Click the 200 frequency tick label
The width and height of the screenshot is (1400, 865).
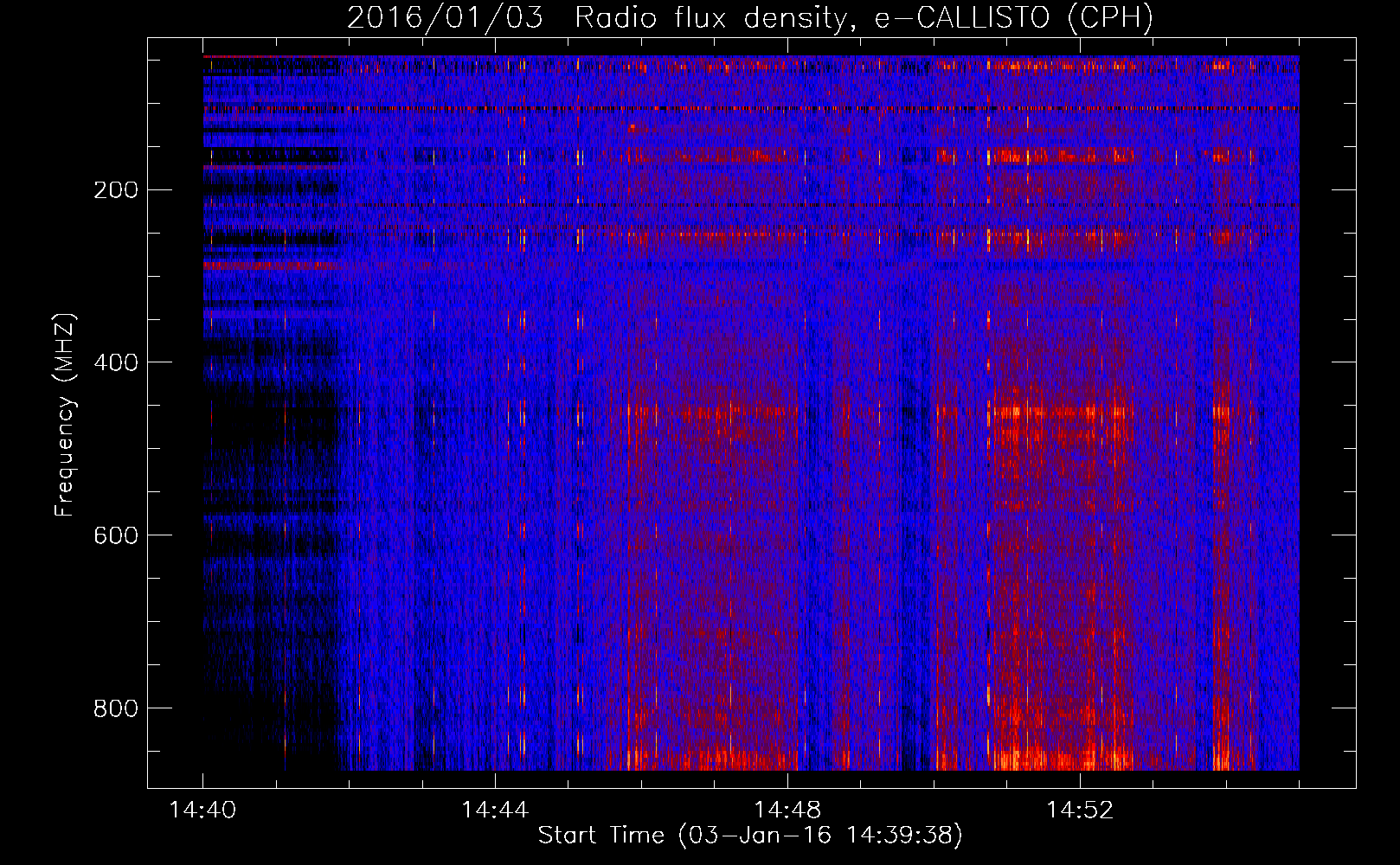[x=115, y=189]
